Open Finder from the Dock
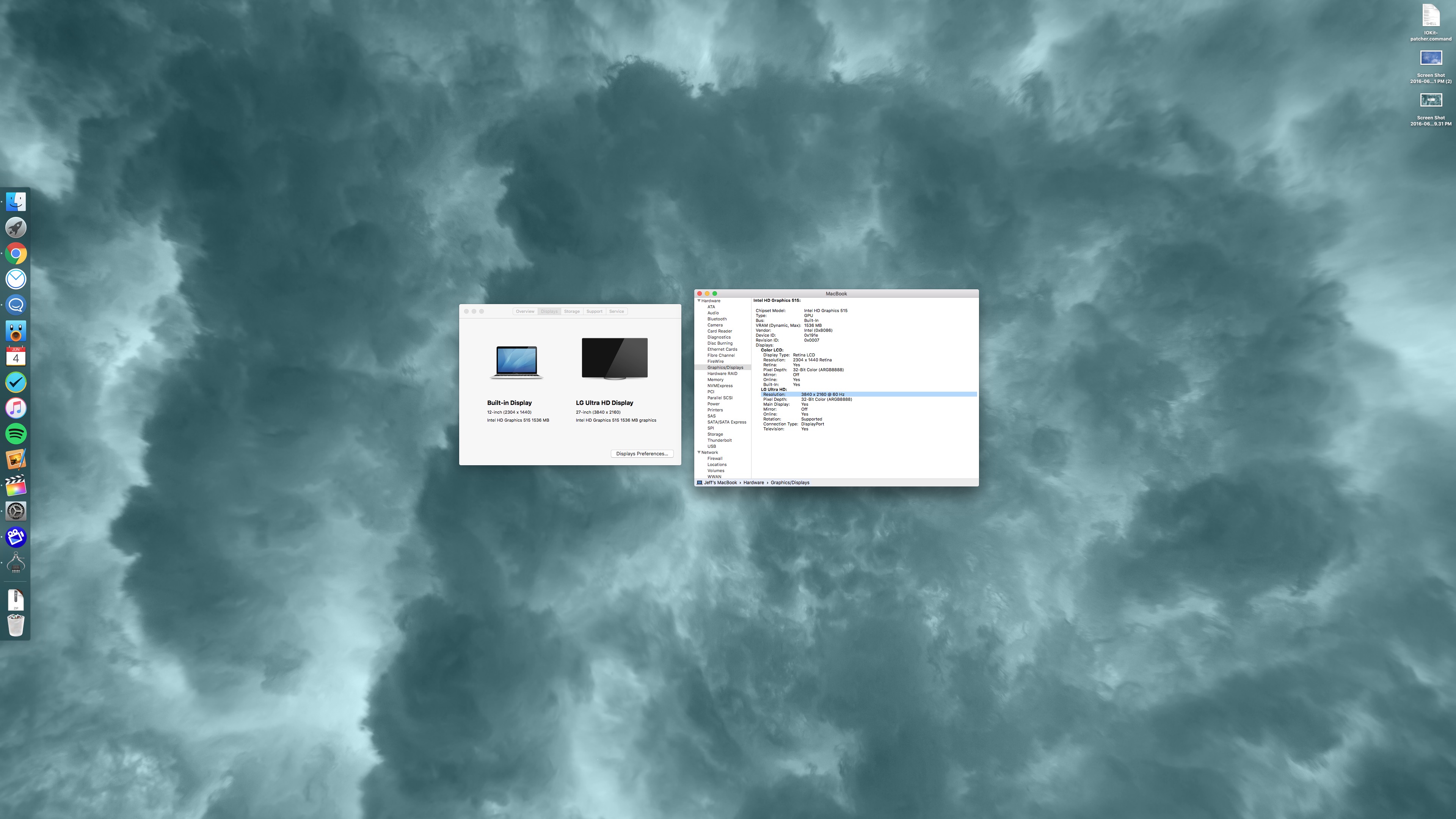 click(15, 201)
